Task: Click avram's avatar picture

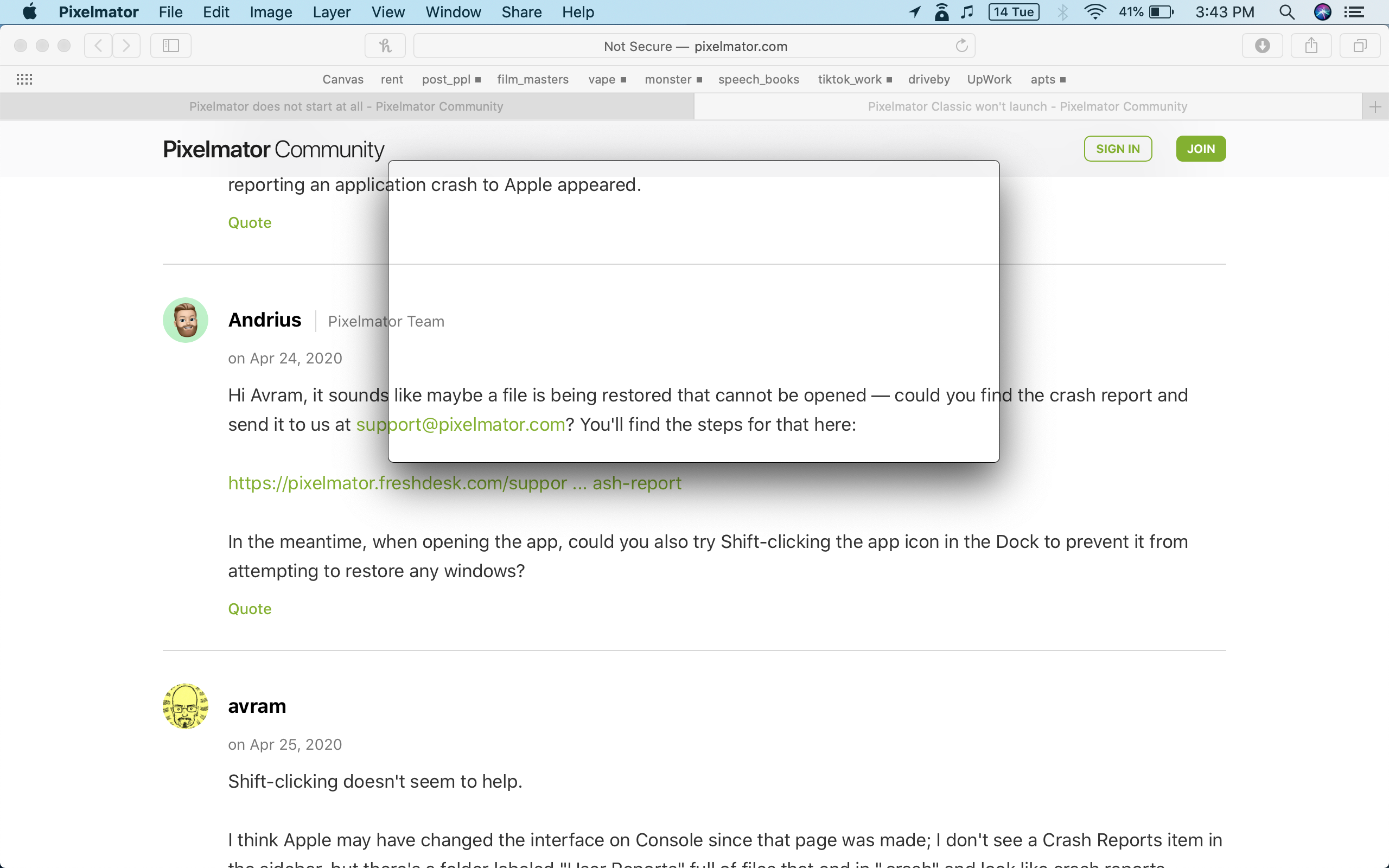Action: point(186,706)
